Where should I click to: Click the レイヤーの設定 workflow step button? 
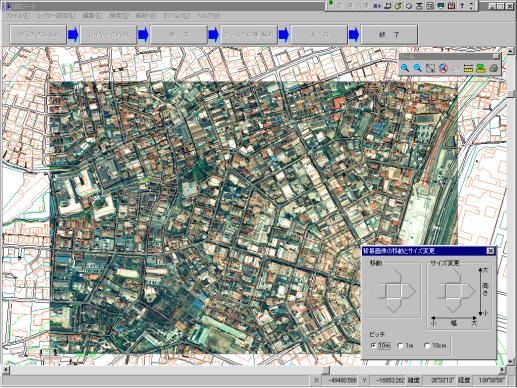pos(108,35)
